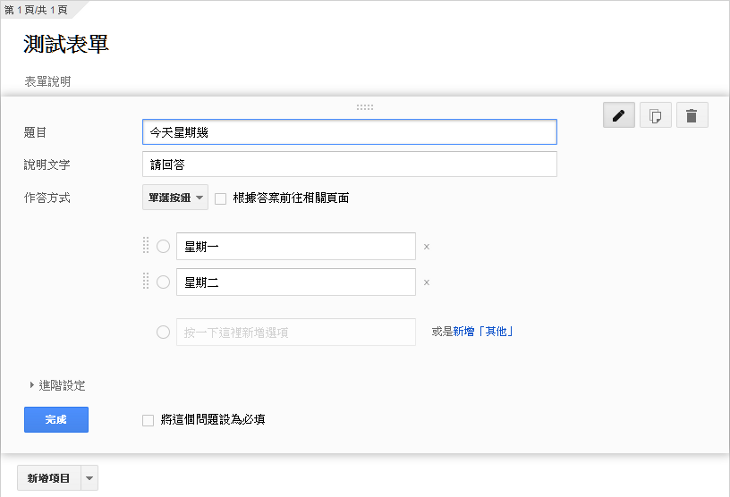Enable 根據答案前往相關頁面 checkbox

pos(221,198)
